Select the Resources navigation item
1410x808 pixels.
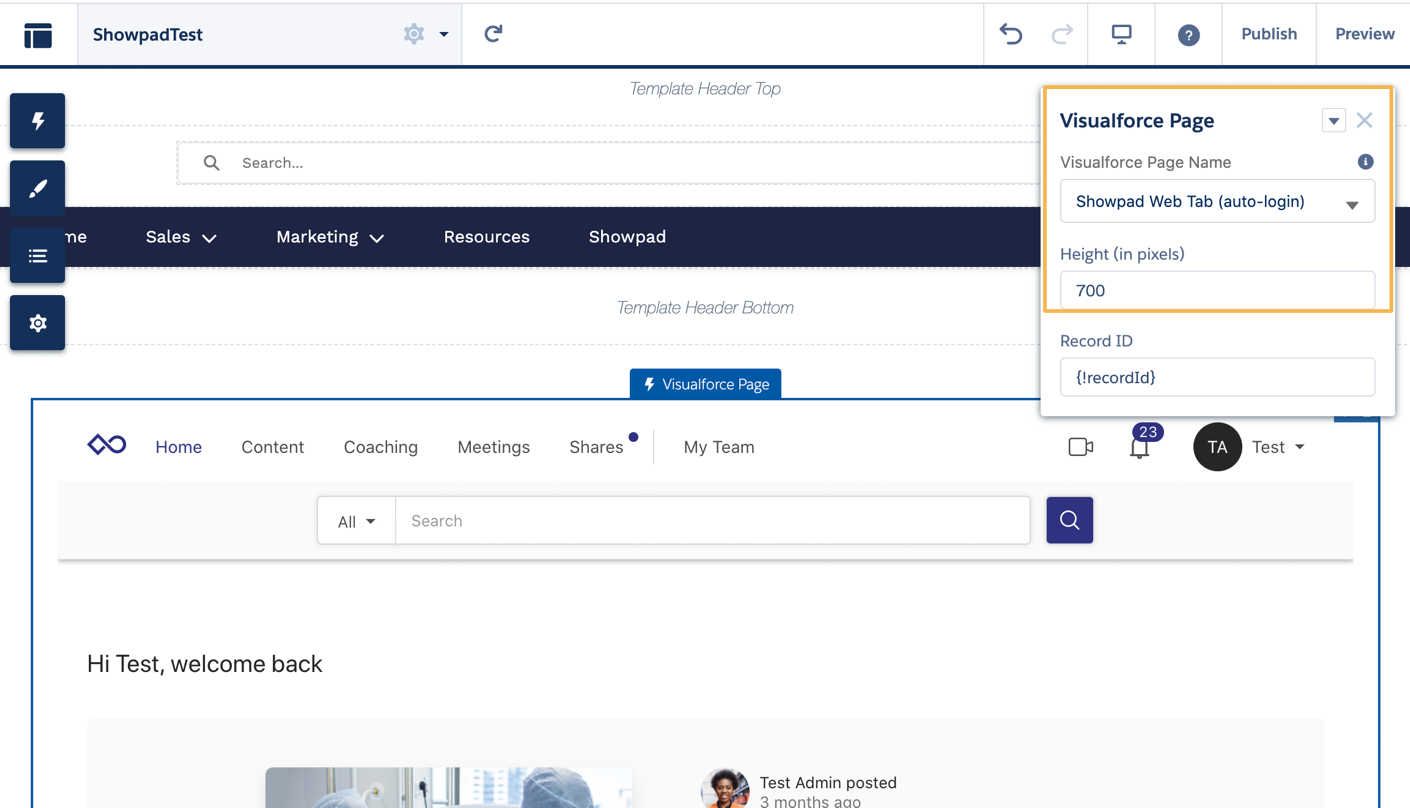[x=487, y=237]
